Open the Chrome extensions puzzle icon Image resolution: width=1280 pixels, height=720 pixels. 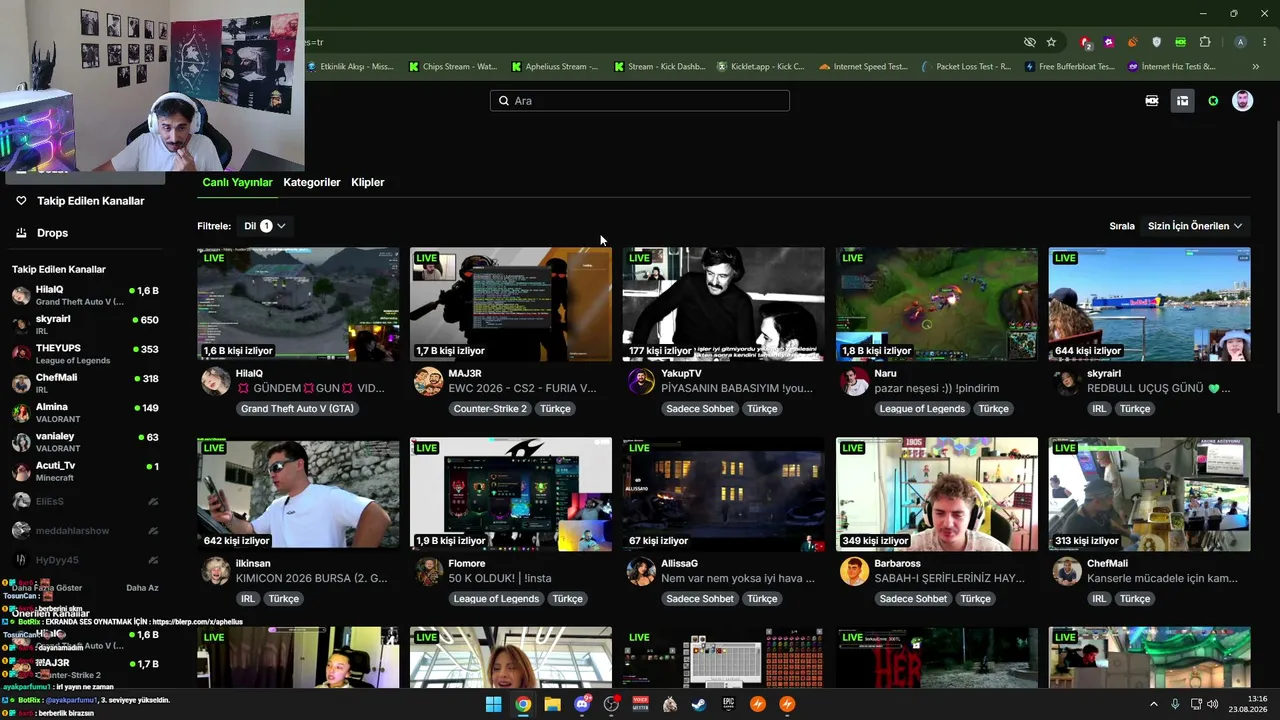click(x=1205, y=42)
